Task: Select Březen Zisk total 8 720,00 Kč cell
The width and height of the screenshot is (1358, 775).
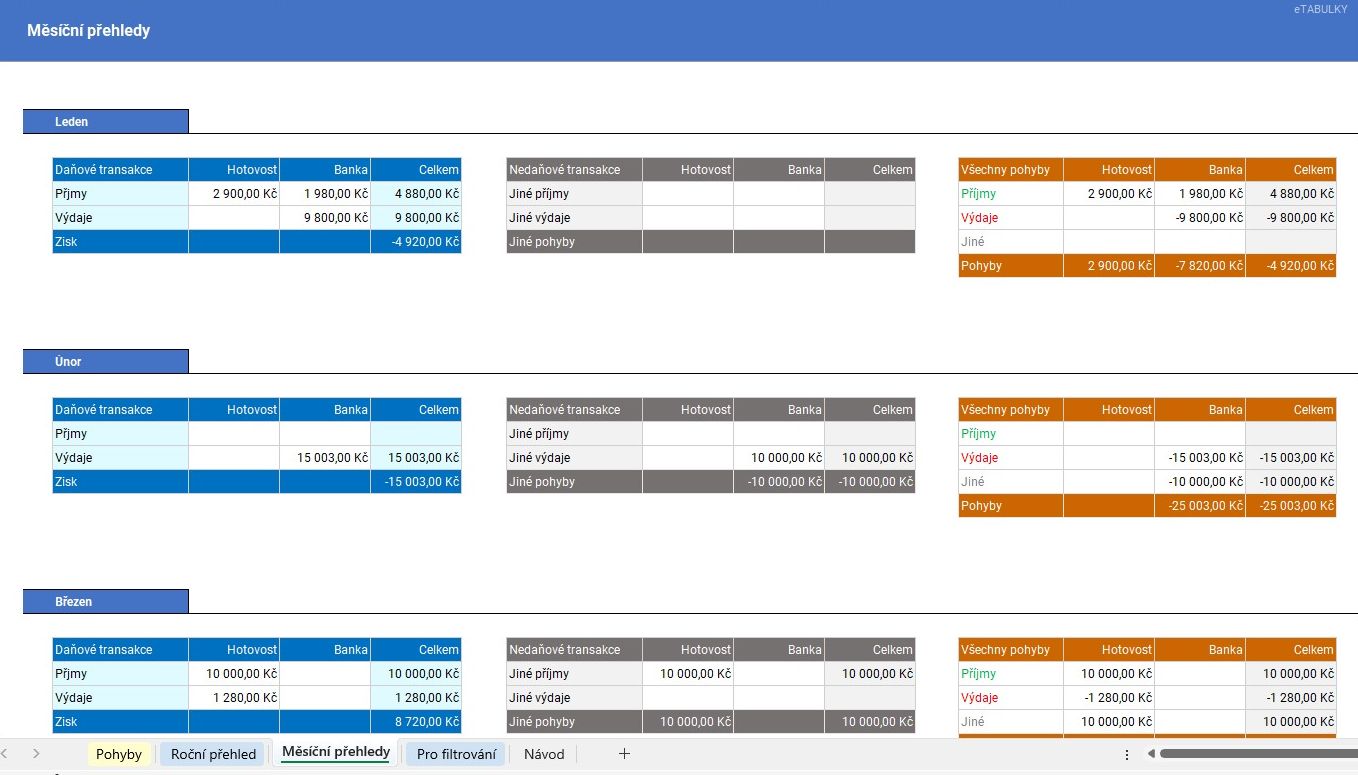Action: pos(416,722)
